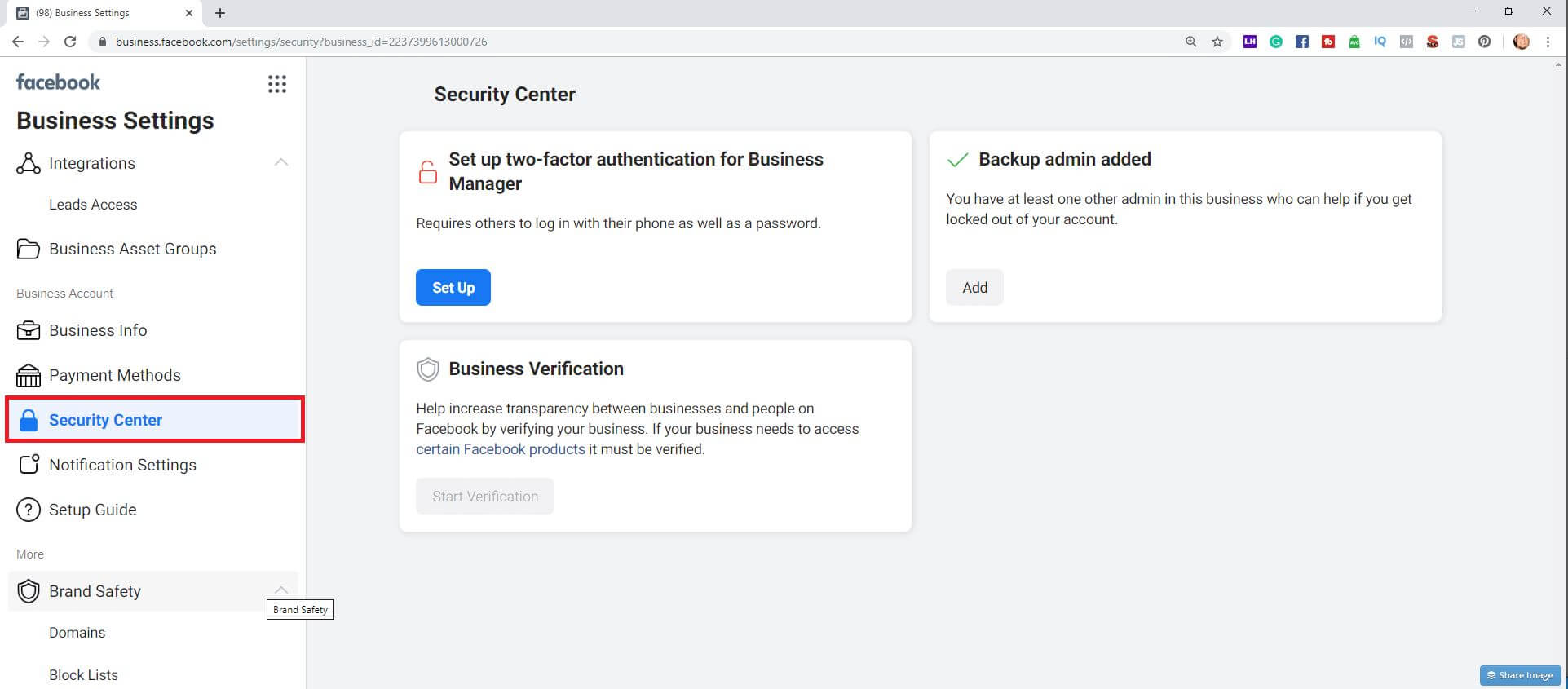This screenshot has width=1568, height=689.
Task: Open the Facebook apps grid menu
Action: (x=277, y=84)
